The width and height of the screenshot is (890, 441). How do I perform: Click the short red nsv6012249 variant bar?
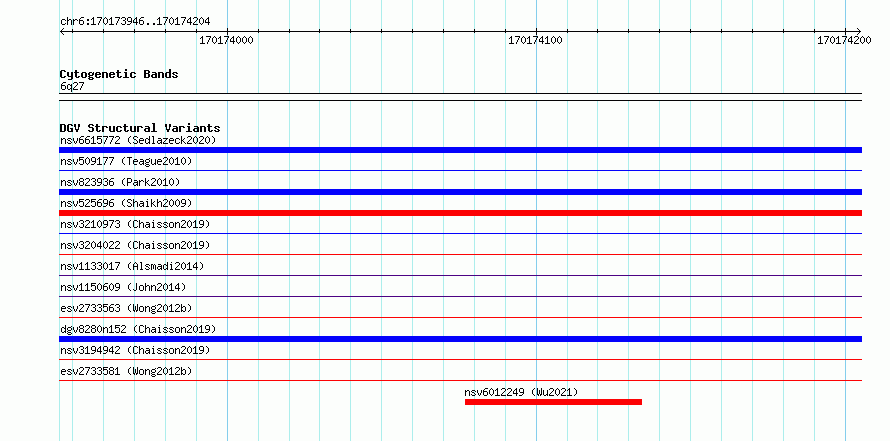(x=553, y=402)
